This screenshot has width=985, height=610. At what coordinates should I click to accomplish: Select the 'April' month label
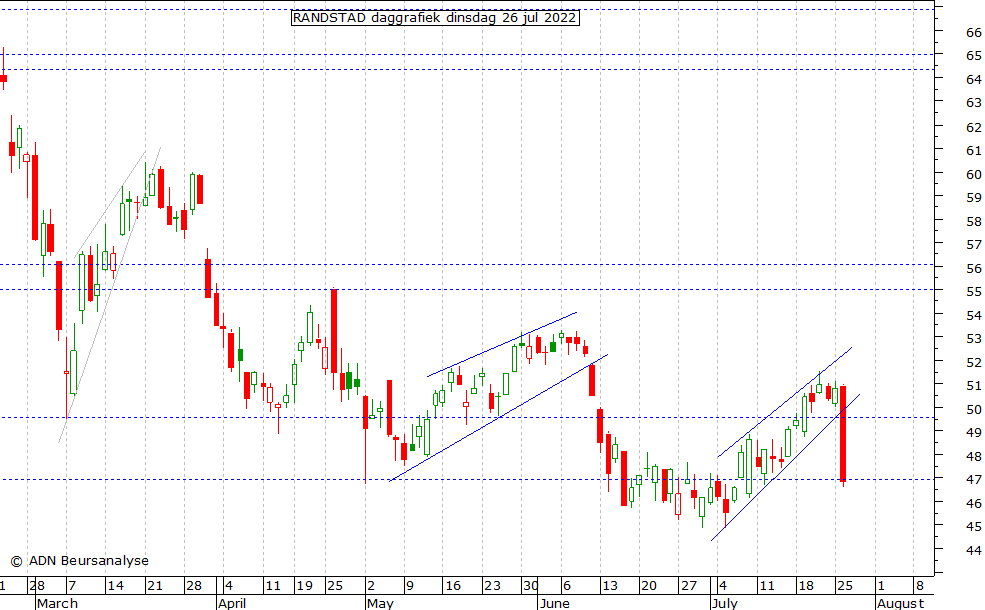232,603
